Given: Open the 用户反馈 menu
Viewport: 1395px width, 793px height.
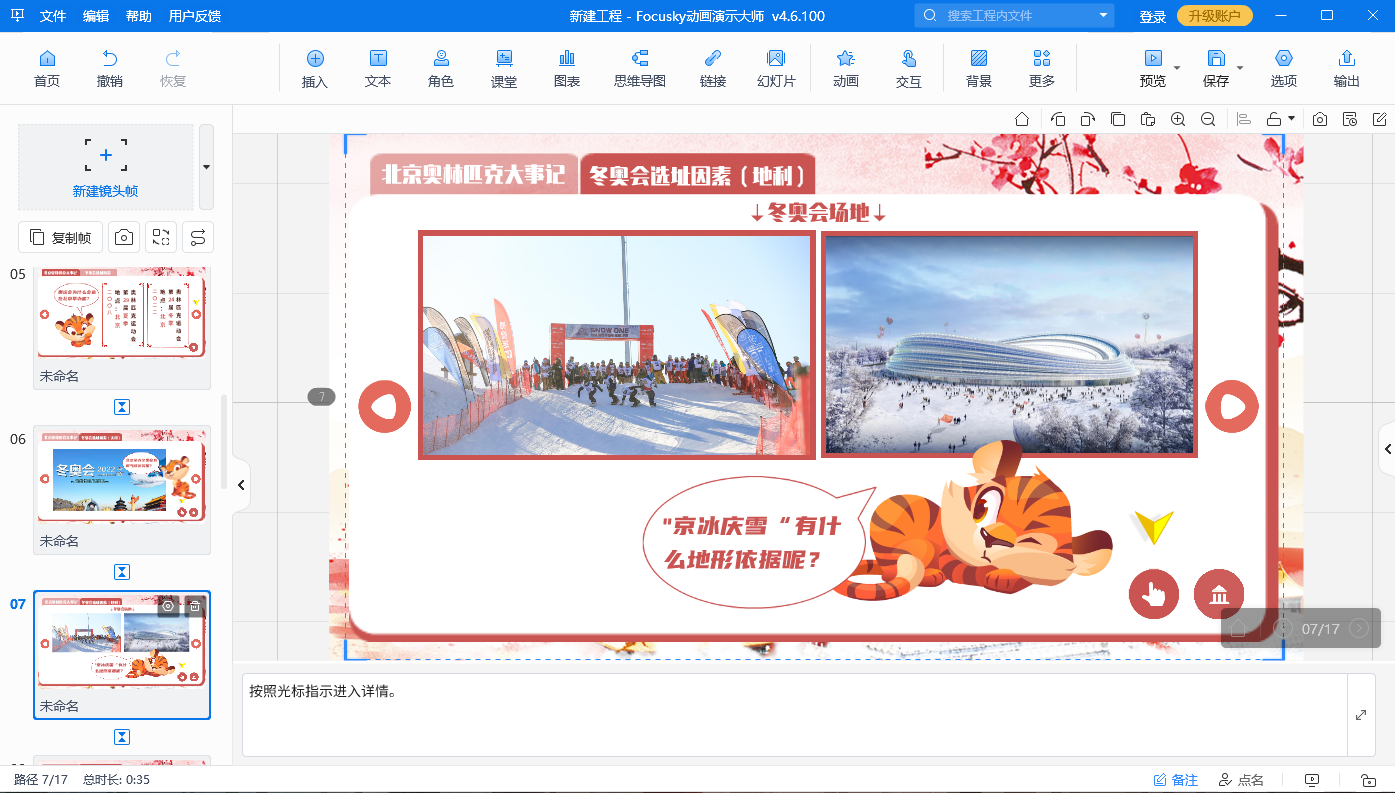Looking at the screenshot, I should 195,16.
